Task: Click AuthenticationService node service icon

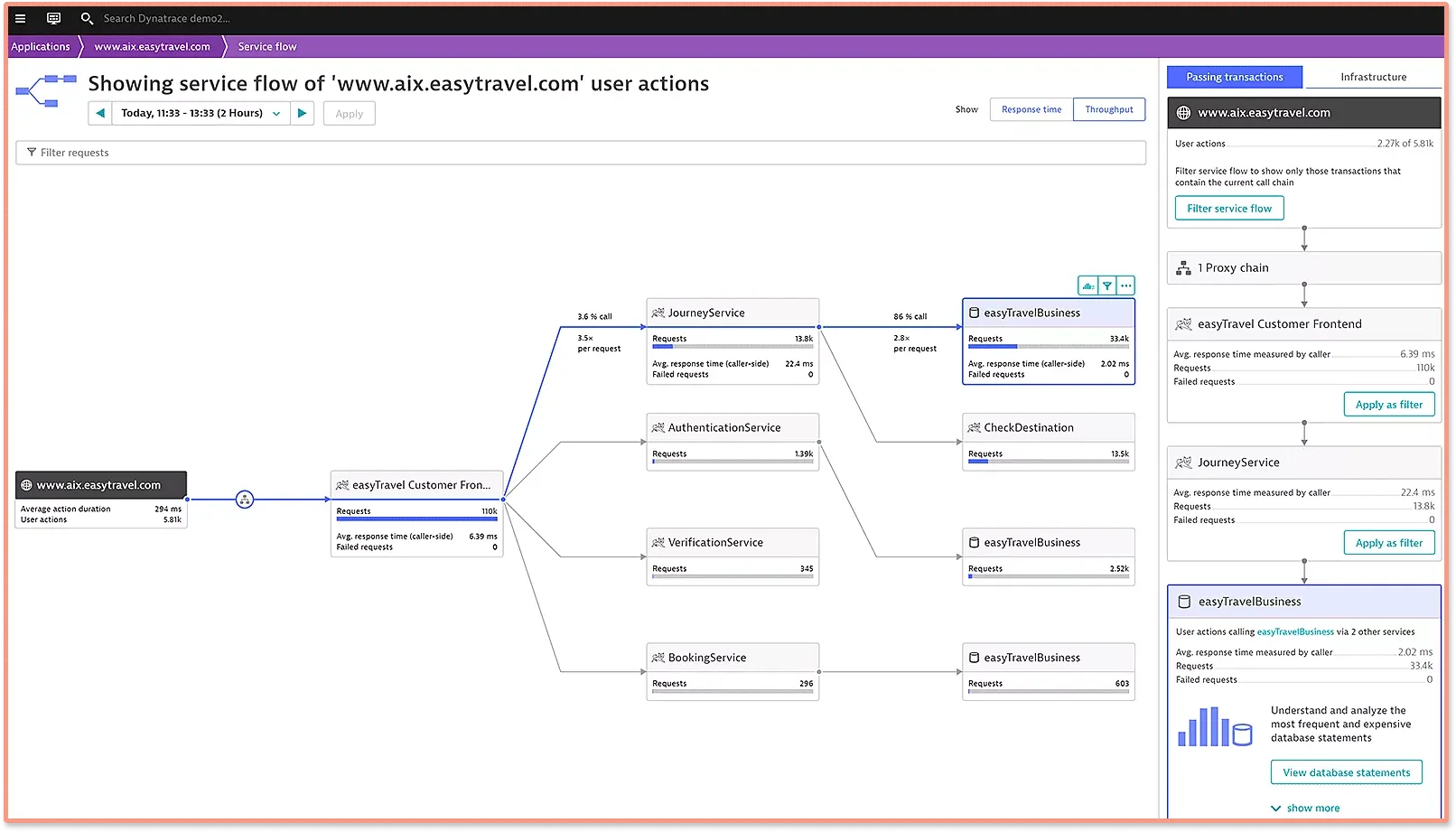Action: point(658,427)
